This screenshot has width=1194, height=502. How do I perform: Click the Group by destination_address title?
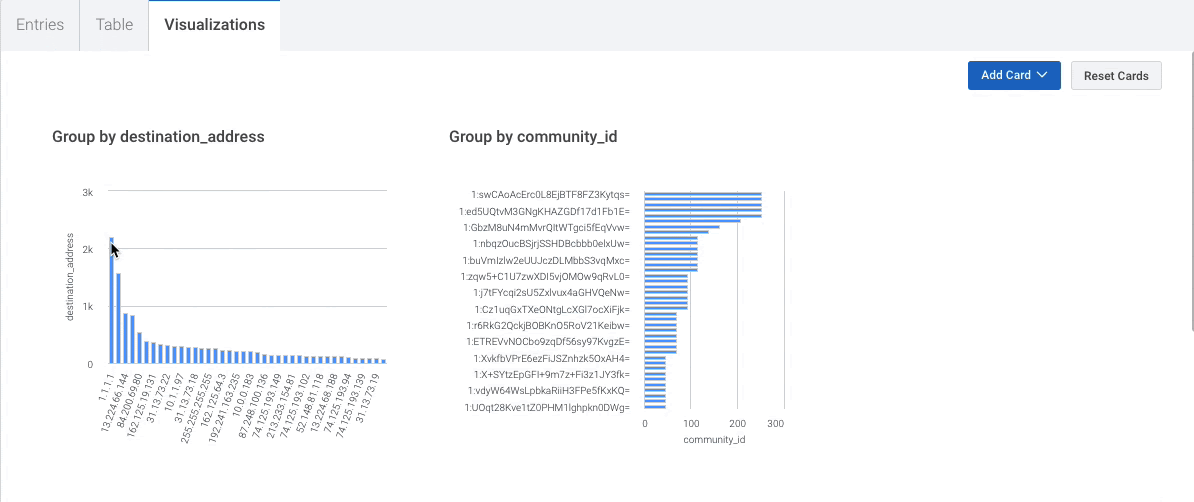[158, 136]
